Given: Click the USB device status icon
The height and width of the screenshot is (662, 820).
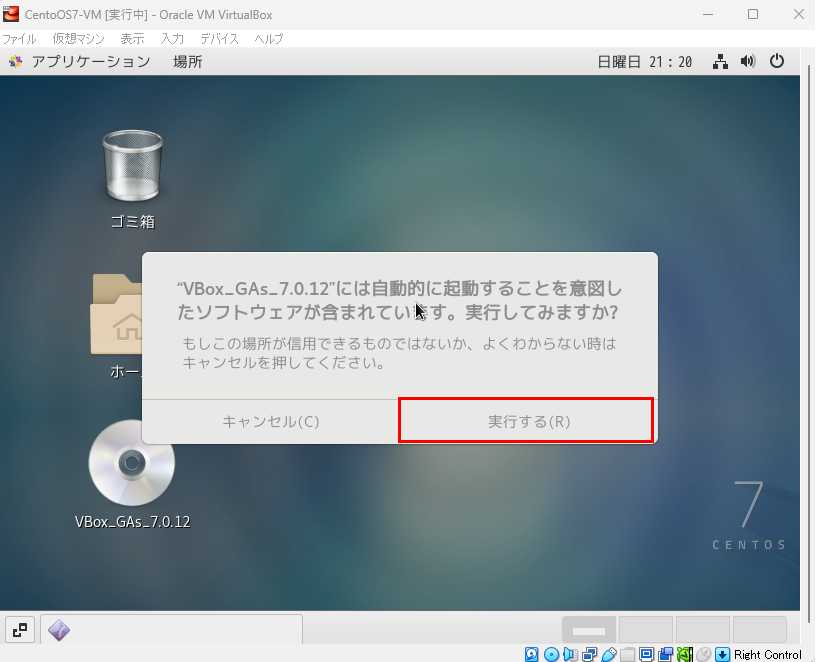Looking at the screenshot, I should click(x=608, y=655).
